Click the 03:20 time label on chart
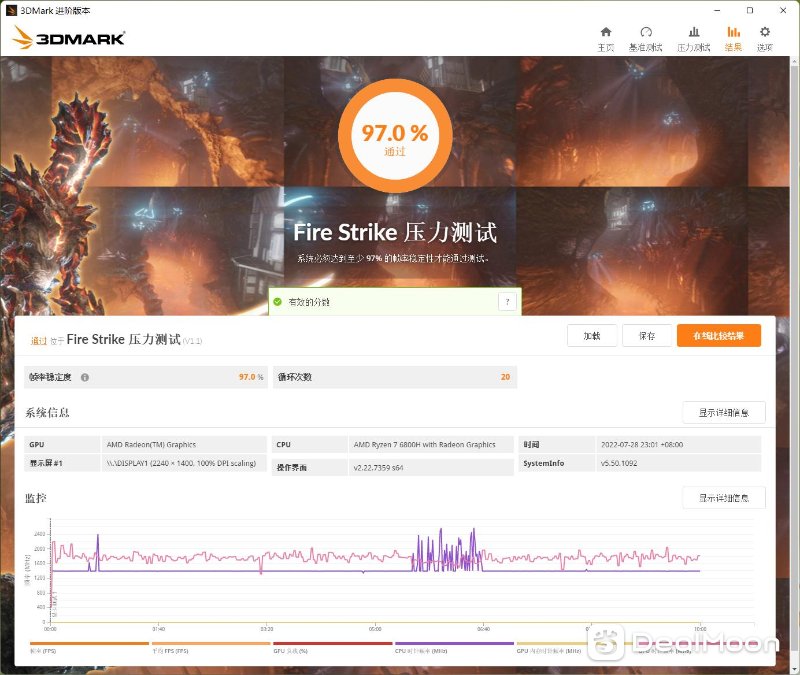The width and height of the screenshot is (800, 675). 267,629
